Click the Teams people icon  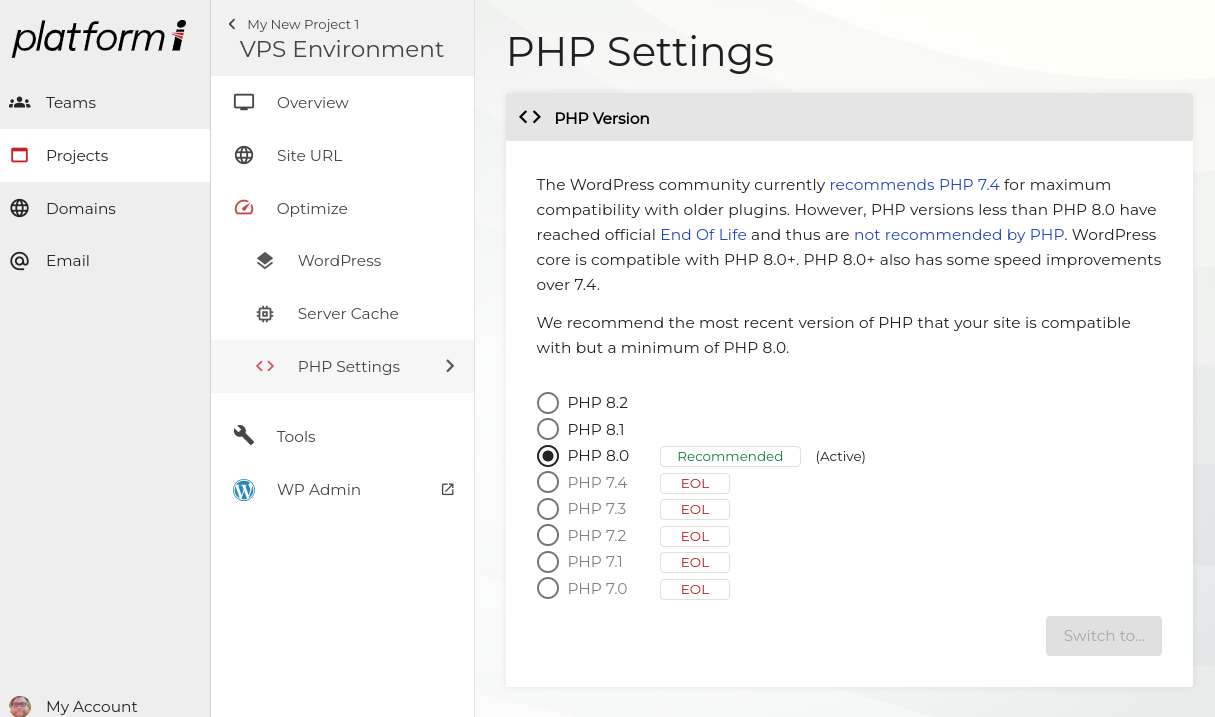(19, 102)
